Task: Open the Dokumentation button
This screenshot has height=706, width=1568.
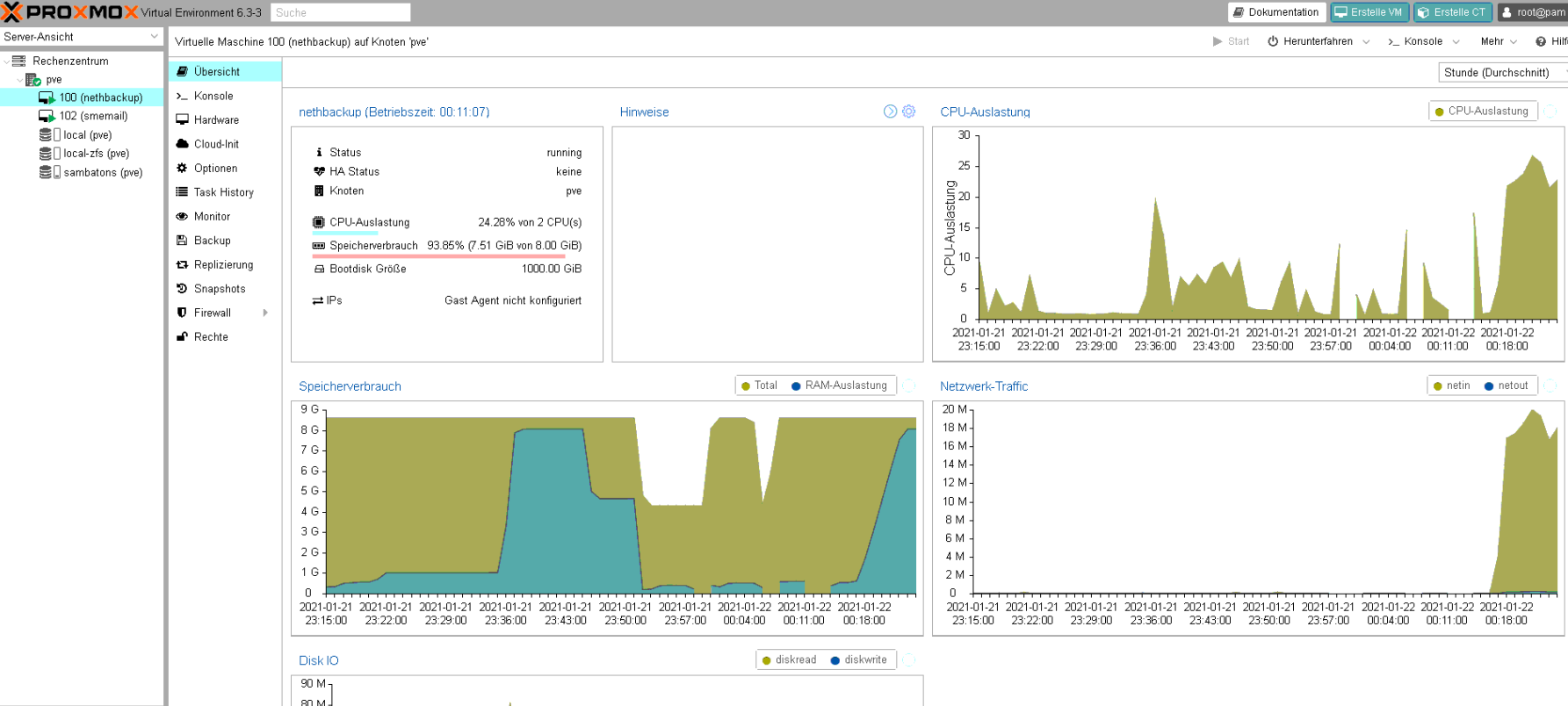Action: click(x=1275, y=12)
